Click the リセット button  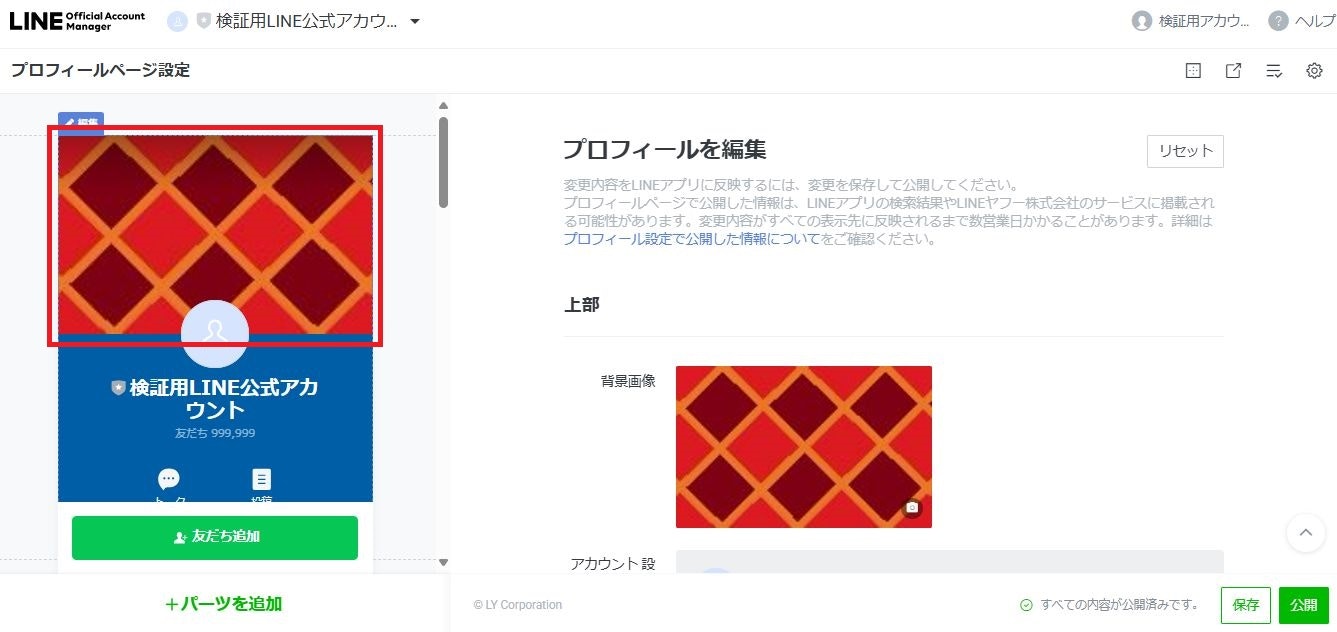point(1185,151)
